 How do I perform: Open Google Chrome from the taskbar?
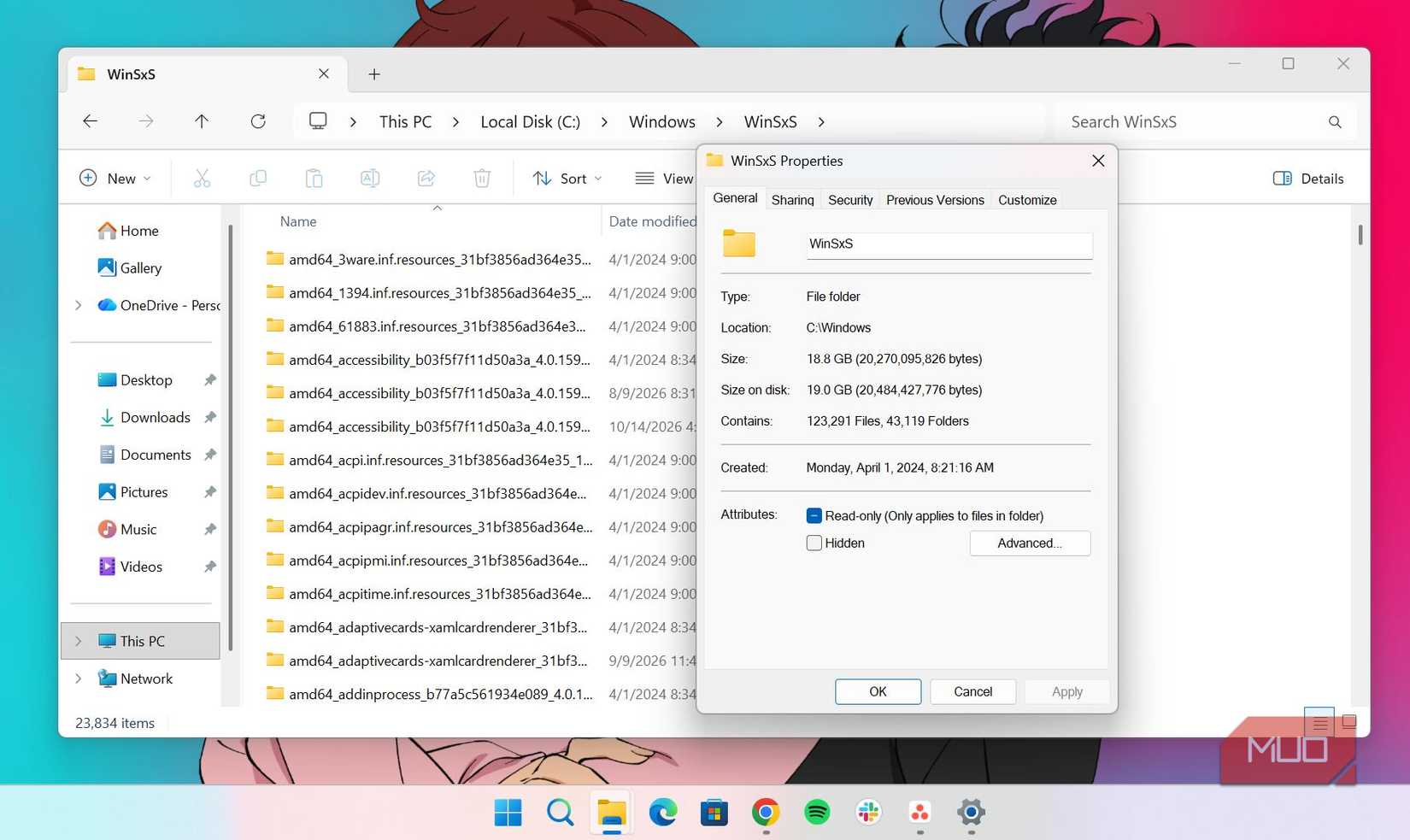pos(766,812)
